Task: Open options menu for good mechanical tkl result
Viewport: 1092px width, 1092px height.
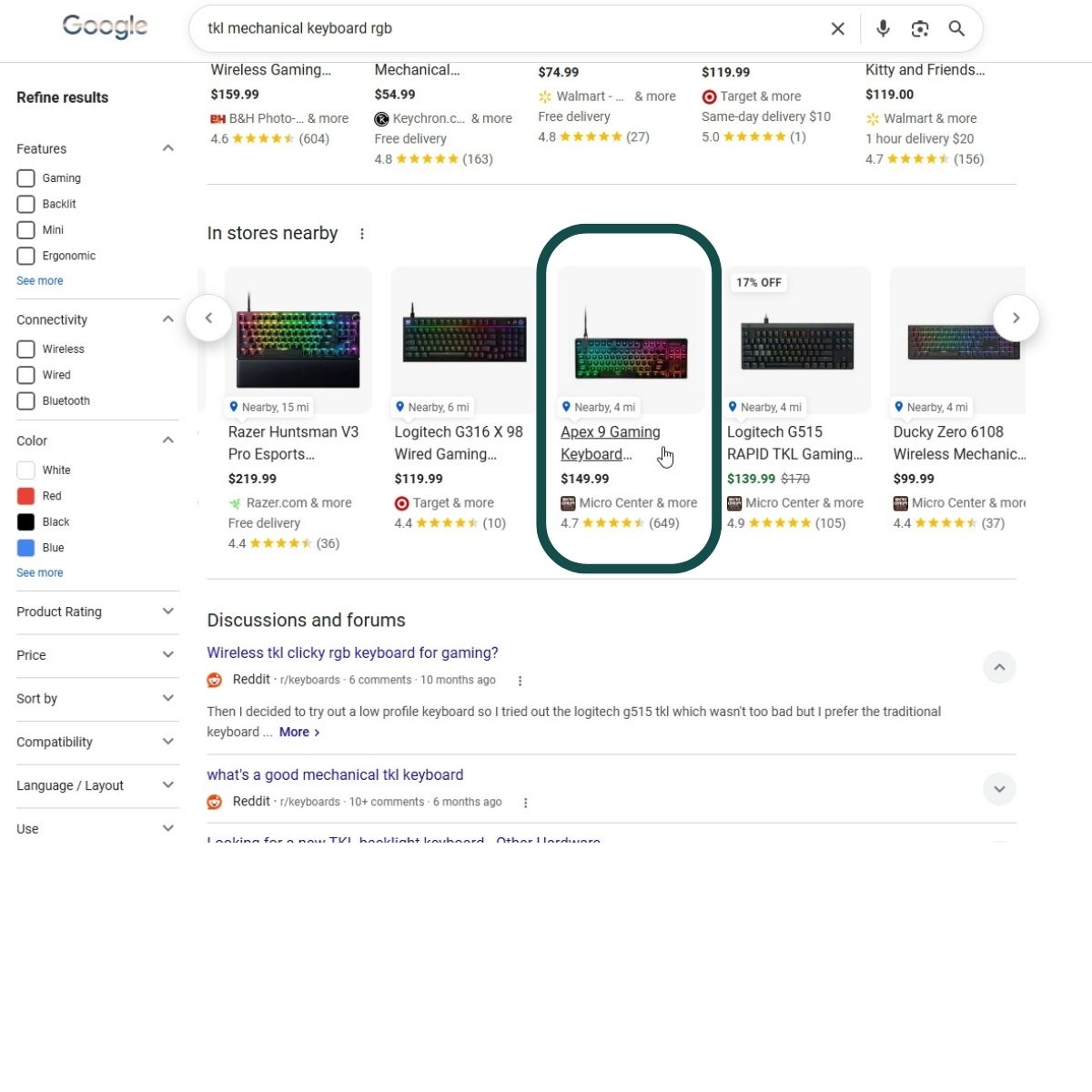Action: [526, 803]
